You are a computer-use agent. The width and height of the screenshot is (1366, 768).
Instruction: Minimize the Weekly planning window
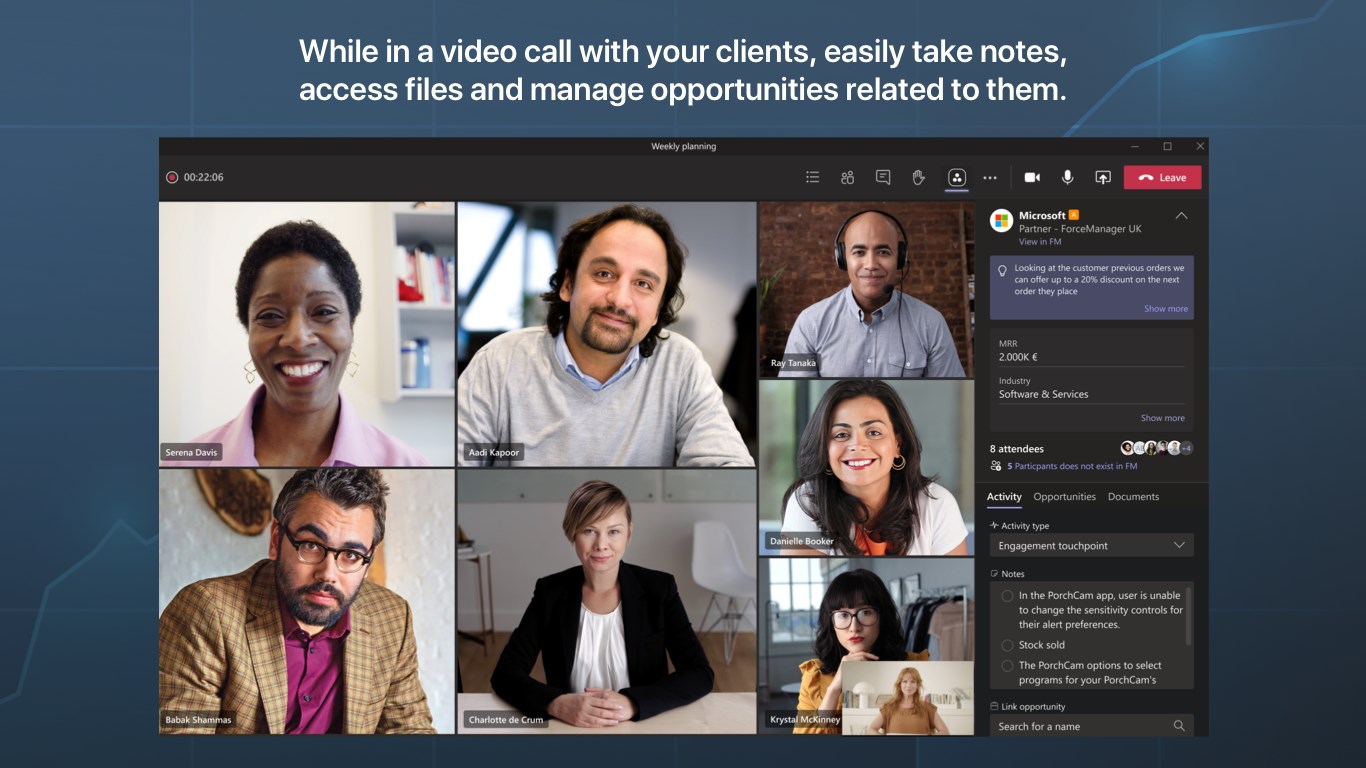[1133, 146]
